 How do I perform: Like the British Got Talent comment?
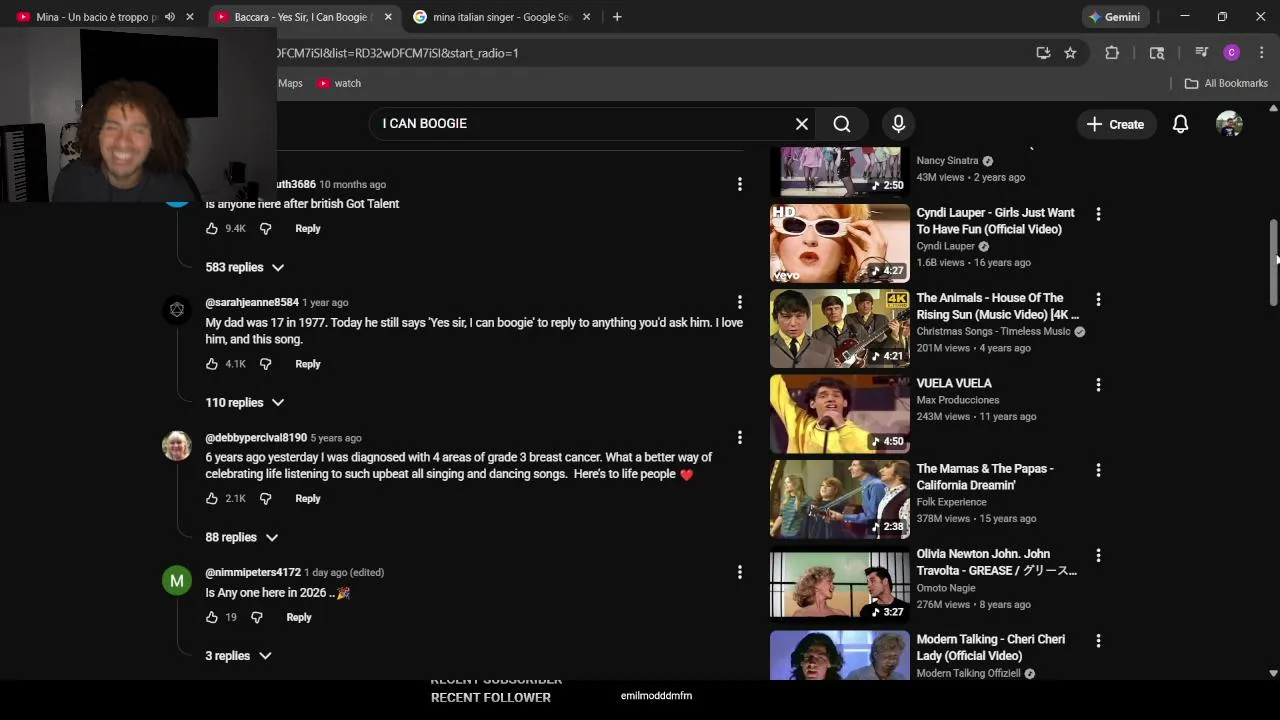[x=212, y=229]
